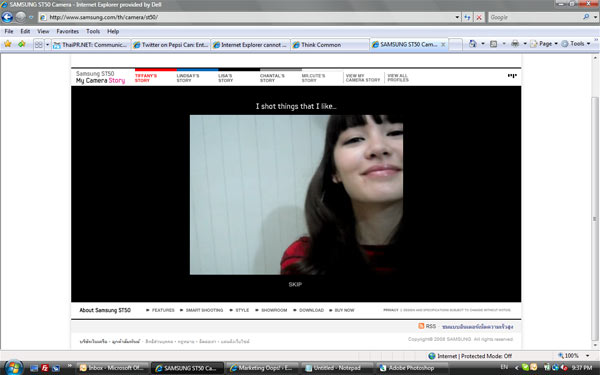This screenshot has width=600, height=375.
Task: Click the address bar with samsung.com URL
Action: (246, 17)
